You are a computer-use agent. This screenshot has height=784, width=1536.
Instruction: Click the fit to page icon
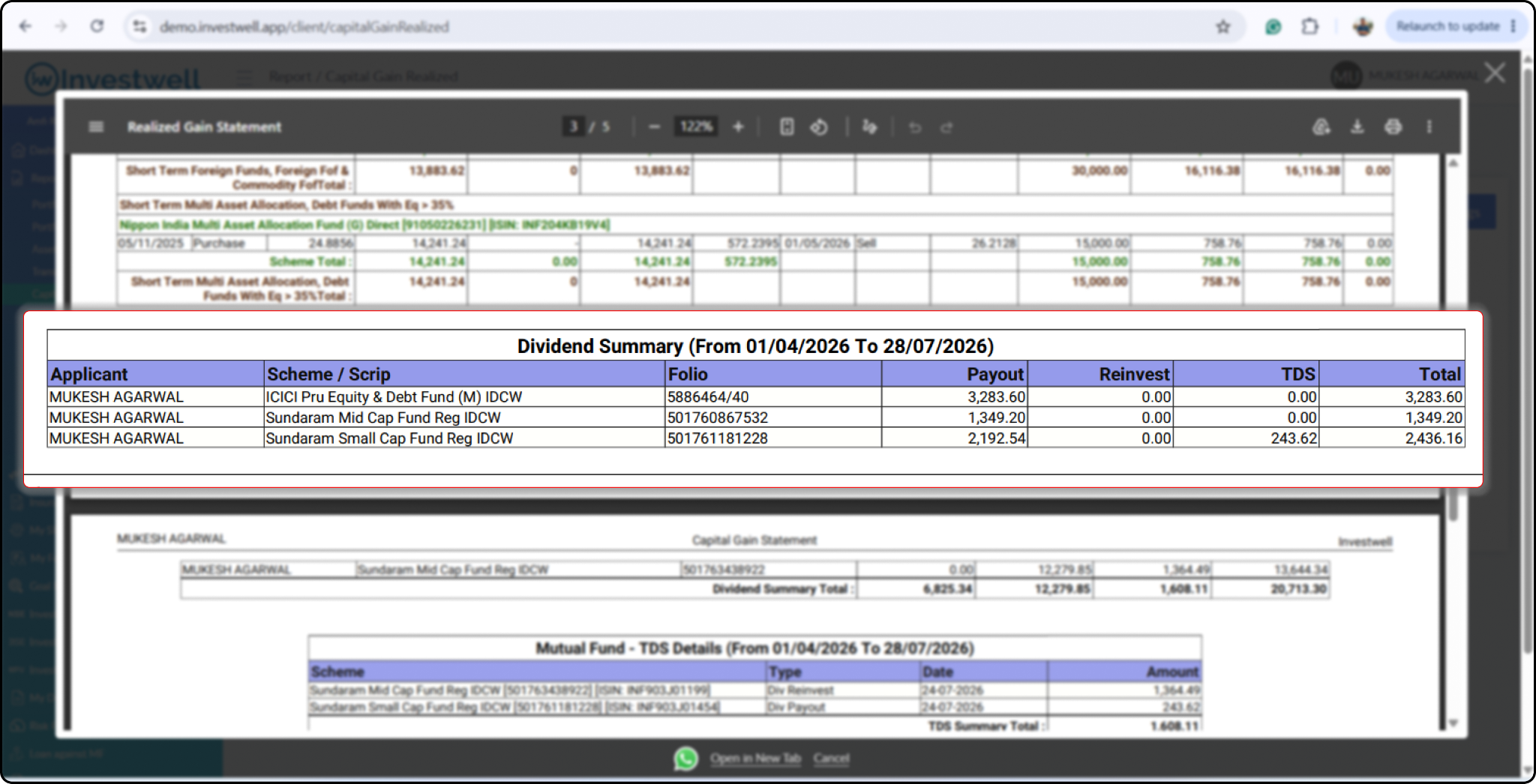pyautogui.click(x=786, y=127)
